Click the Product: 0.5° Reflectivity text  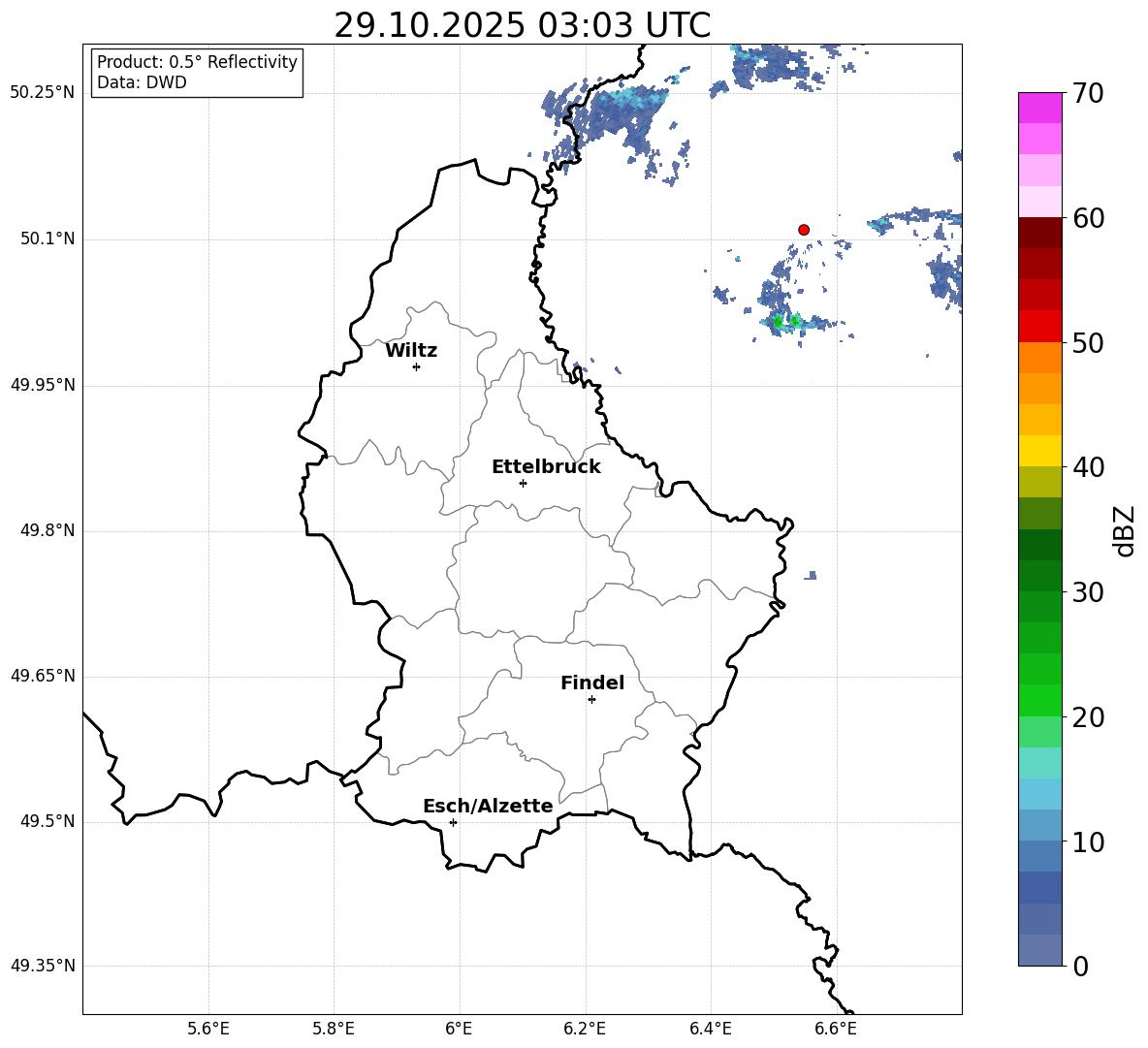tap(197, 62)
